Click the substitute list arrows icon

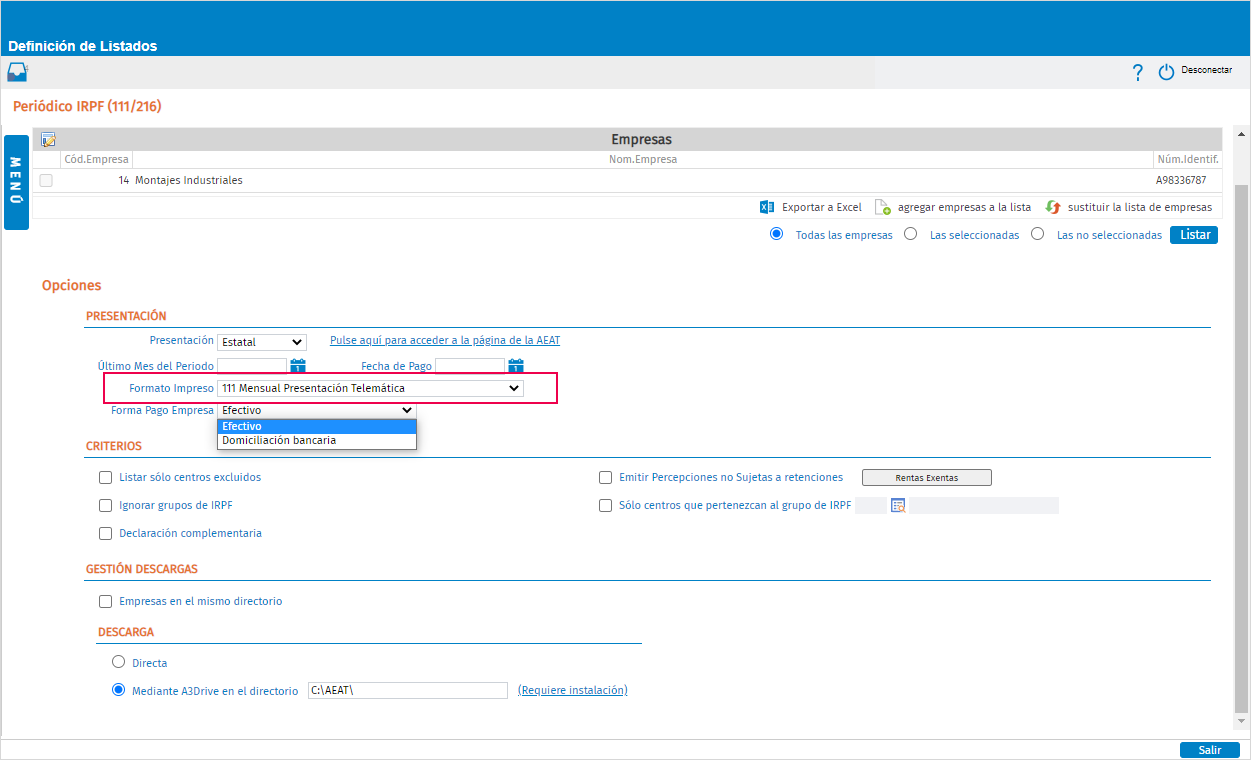coord(1052,207)
